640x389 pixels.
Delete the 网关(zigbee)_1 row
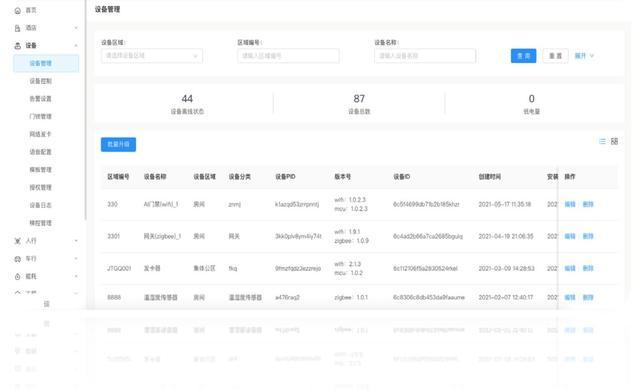(x=588, y=236)
